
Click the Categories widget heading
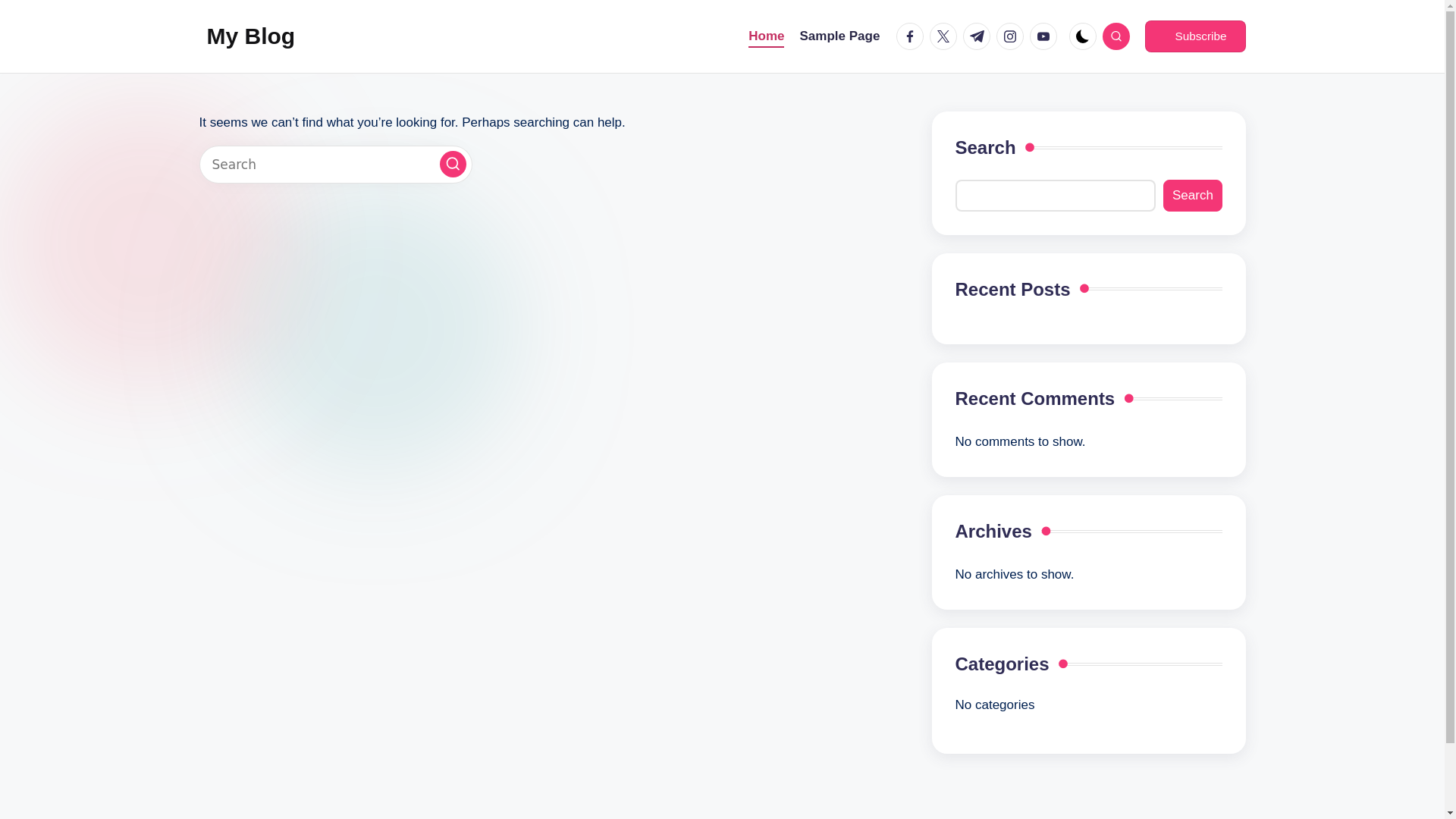point(1002,664)
